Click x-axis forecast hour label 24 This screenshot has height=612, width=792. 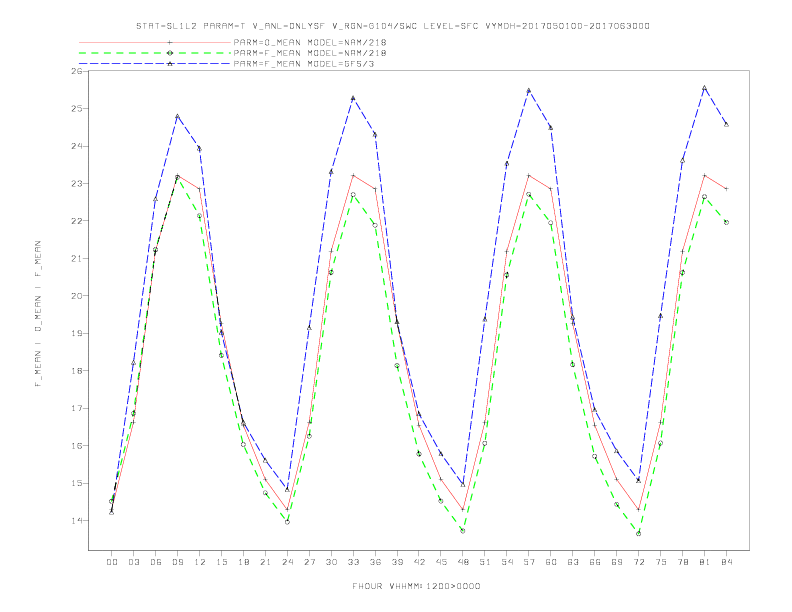287,562
